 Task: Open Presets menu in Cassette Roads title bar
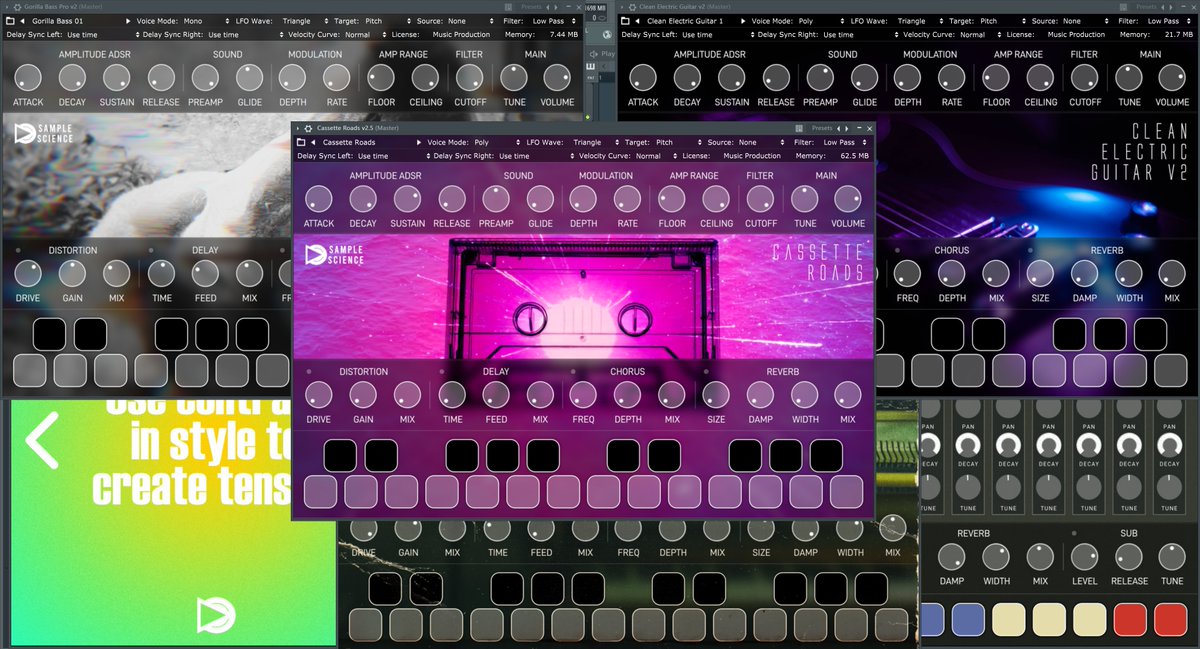[822, 128]
